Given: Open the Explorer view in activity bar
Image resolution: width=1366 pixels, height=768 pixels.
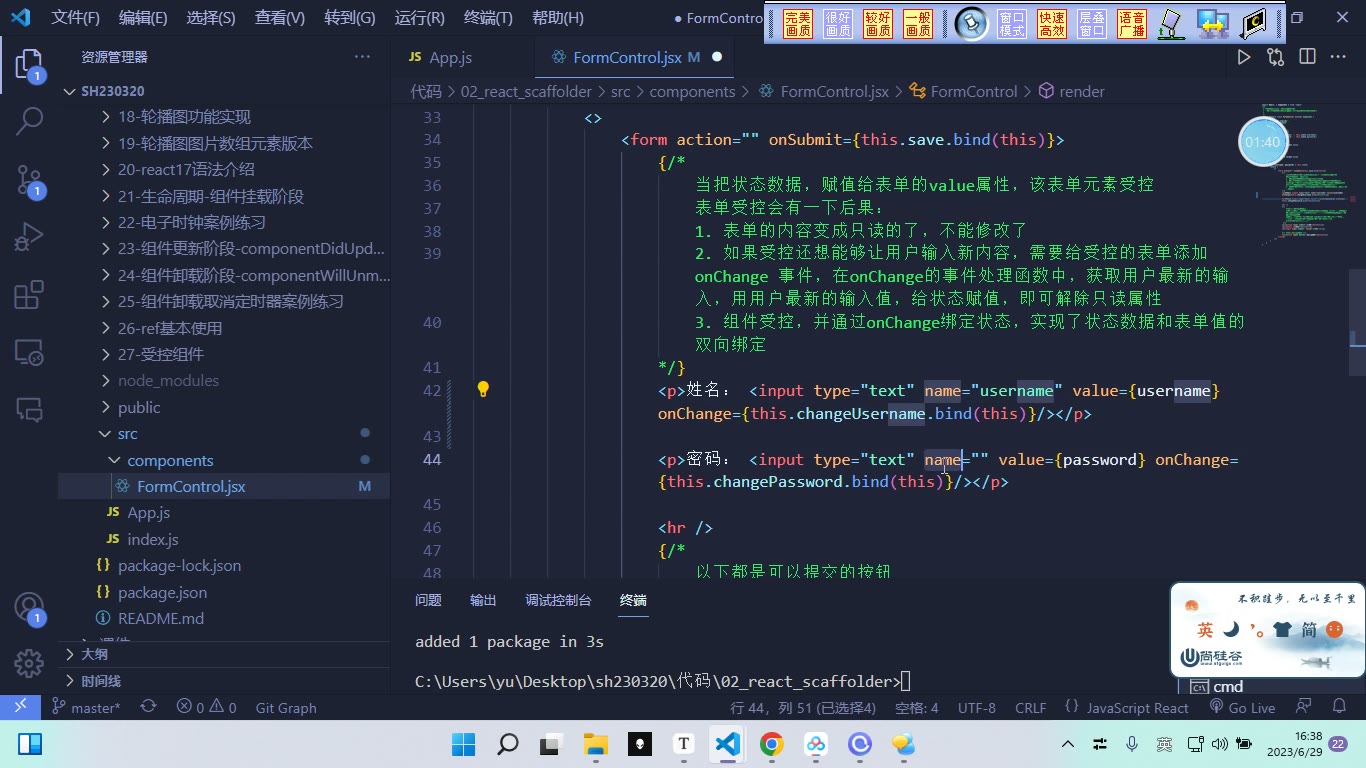Looking at the screenshot, I should coord(29,66).
